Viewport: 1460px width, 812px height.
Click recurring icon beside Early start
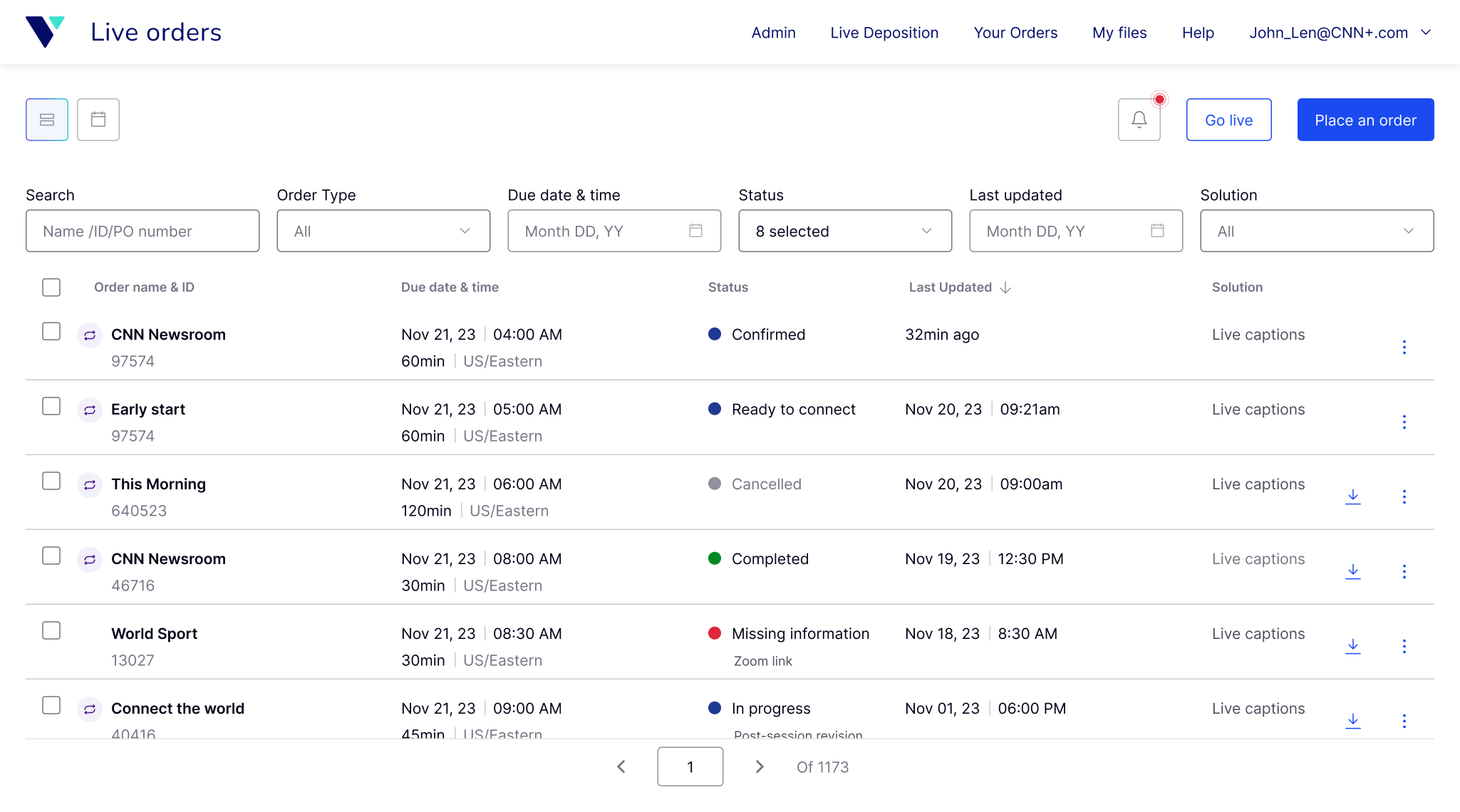90,410
